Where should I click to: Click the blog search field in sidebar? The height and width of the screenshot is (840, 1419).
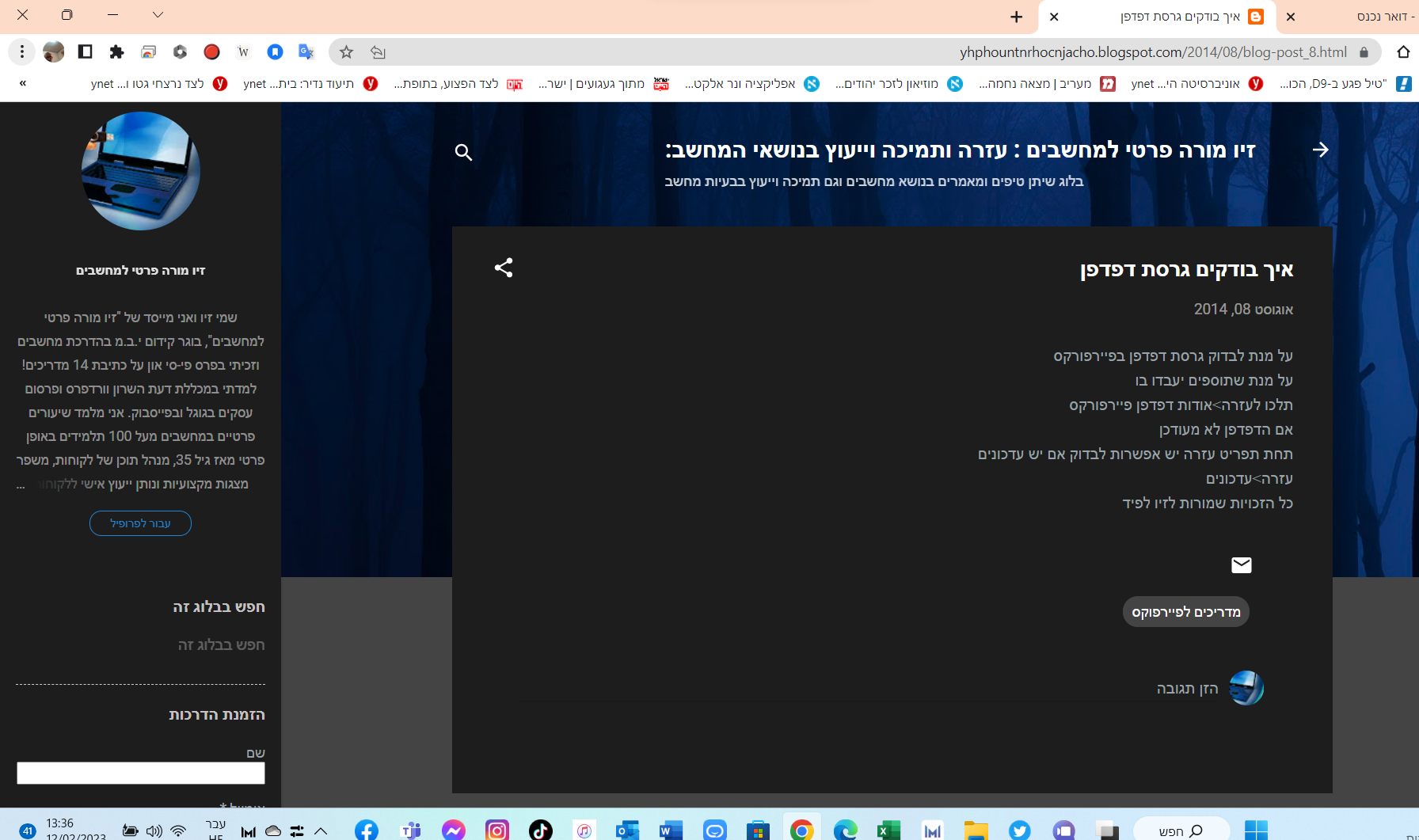point(141,645)
